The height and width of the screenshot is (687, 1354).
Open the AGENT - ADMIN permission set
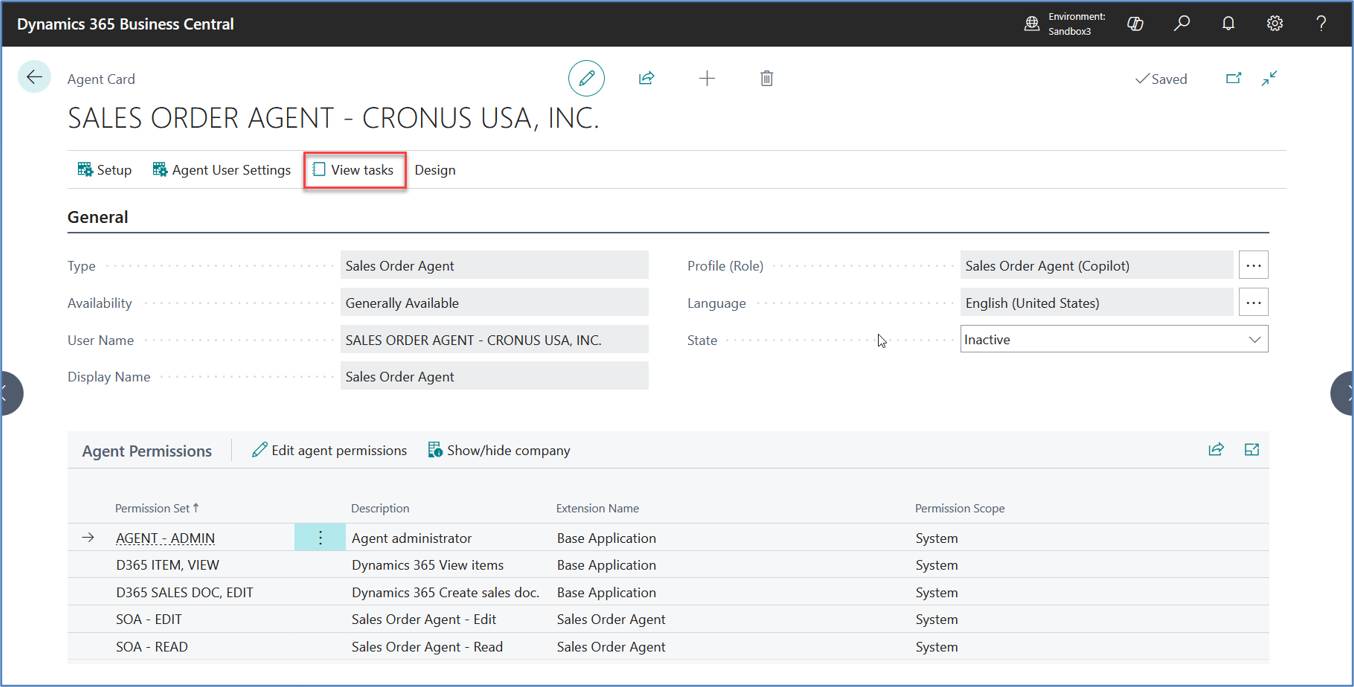[165, 538]
